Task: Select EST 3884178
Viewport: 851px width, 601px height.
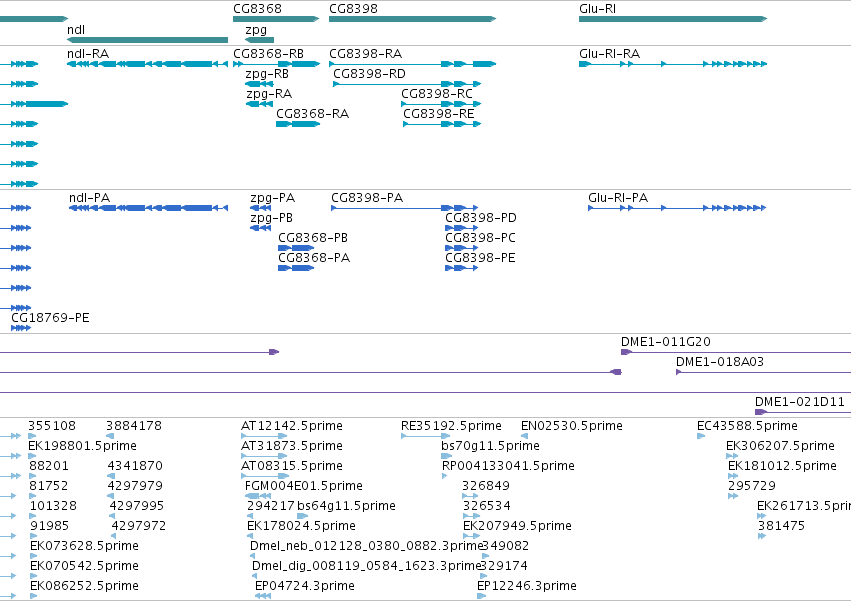Action: point(111,436)
